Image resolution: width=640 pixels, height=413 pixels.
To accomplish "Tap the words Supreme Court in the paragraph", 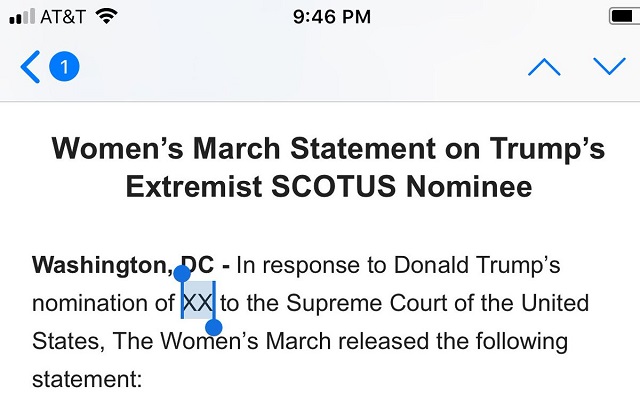I will pos(367,303).
